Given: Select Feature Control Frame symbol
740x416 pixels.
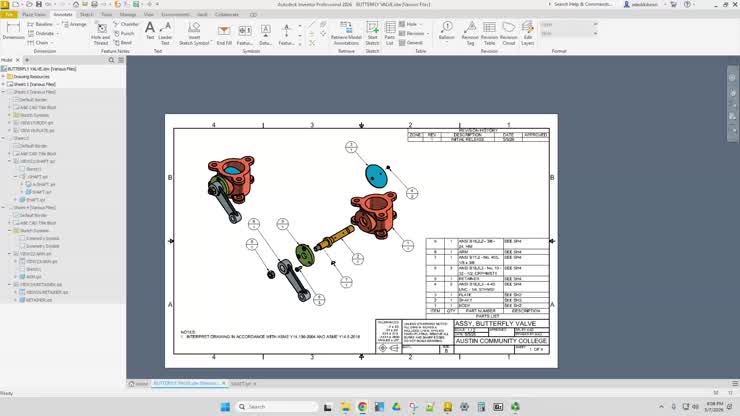Looking at the screenshot, I should (244, 34).
